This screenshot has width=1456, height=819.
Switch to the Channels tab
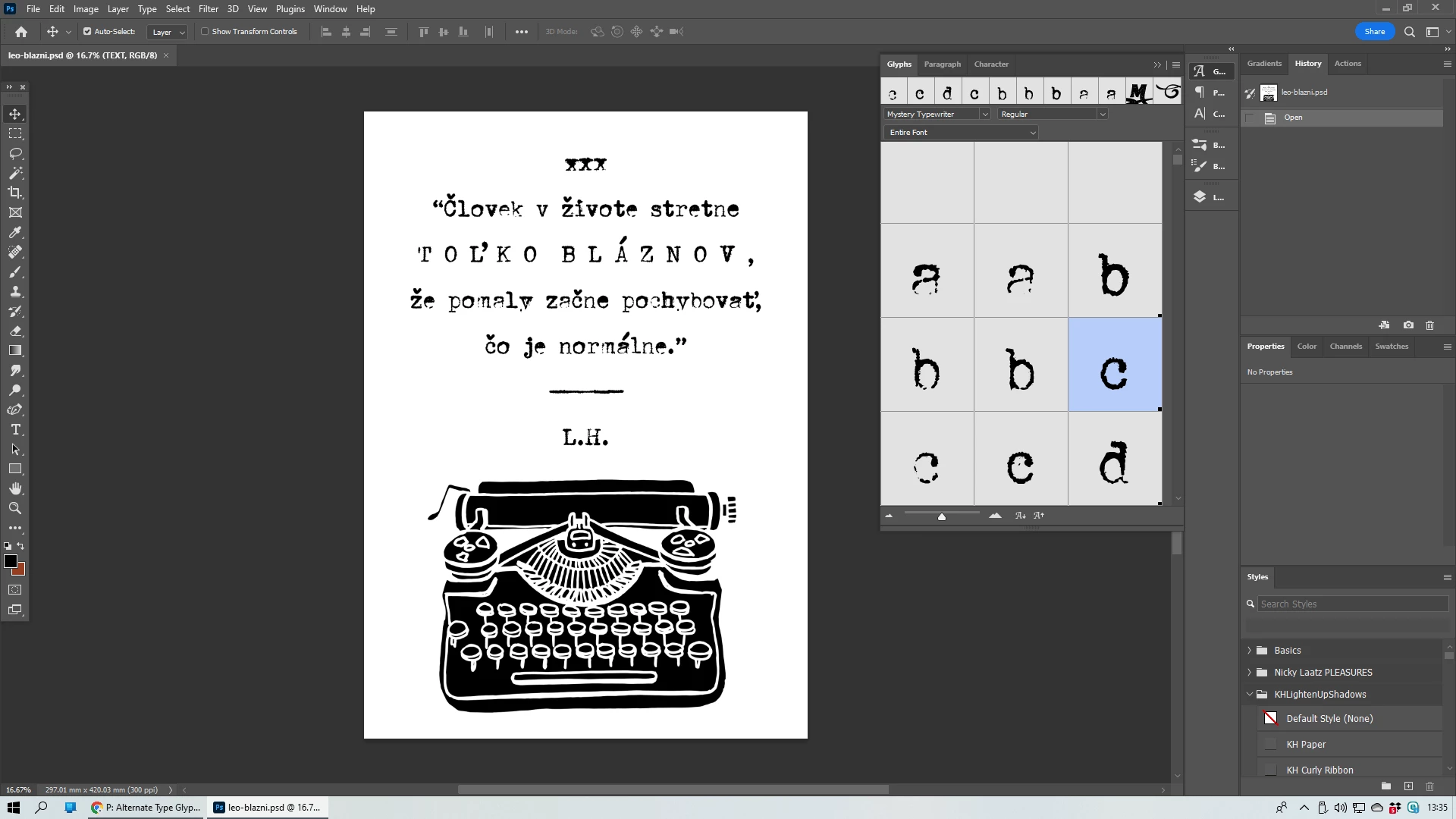[x=1345, y=347]
